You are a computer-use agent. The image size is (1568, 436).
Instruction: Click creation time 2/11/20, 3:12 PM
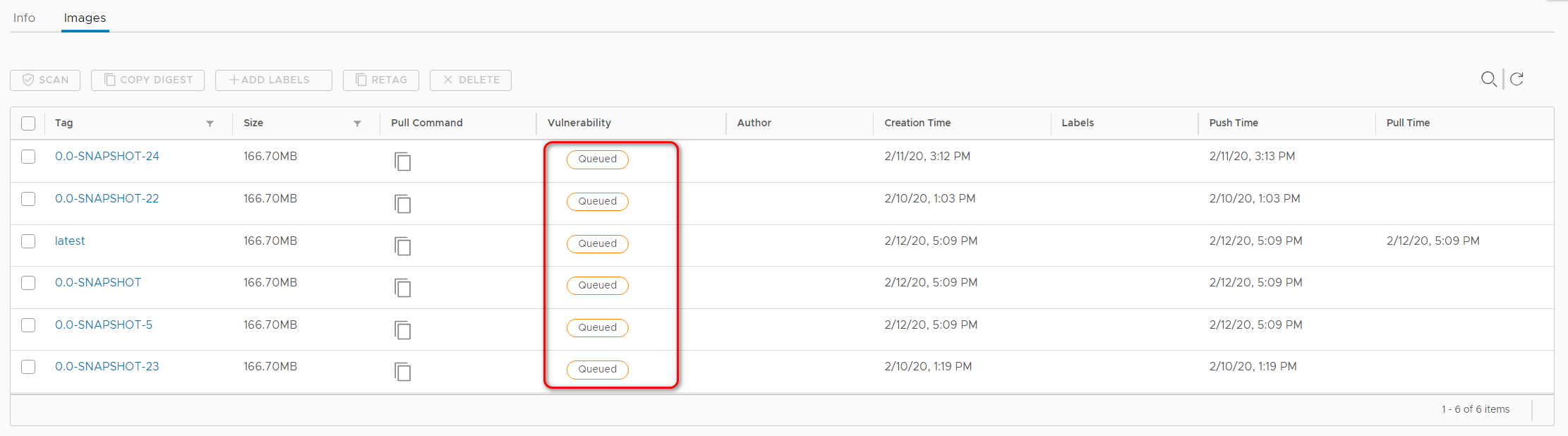coord(927,156)
